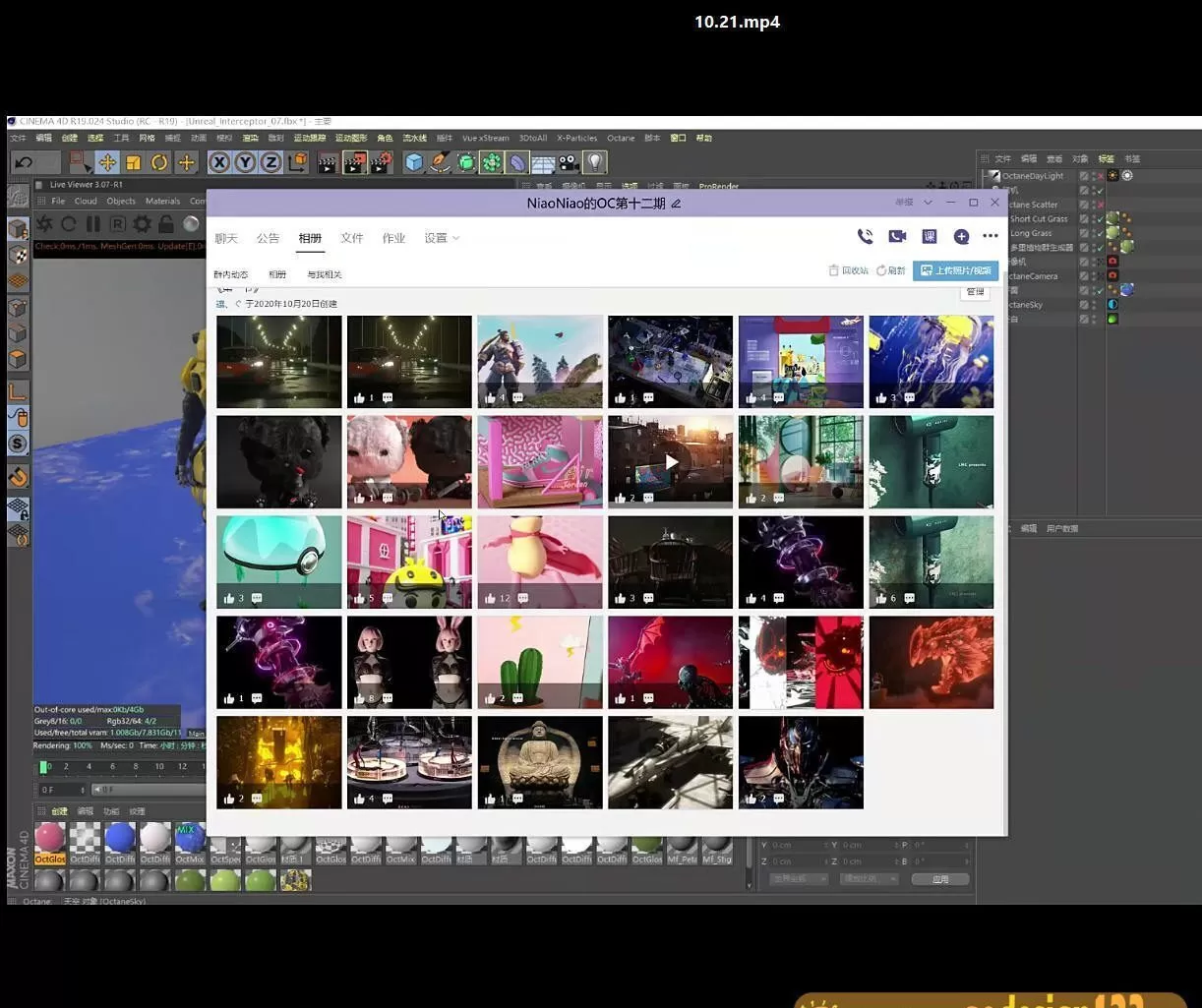This screenshot has height=1008, width=1202.
Task: Select the blue OctDiff material swatch
Action: point(120,838)
